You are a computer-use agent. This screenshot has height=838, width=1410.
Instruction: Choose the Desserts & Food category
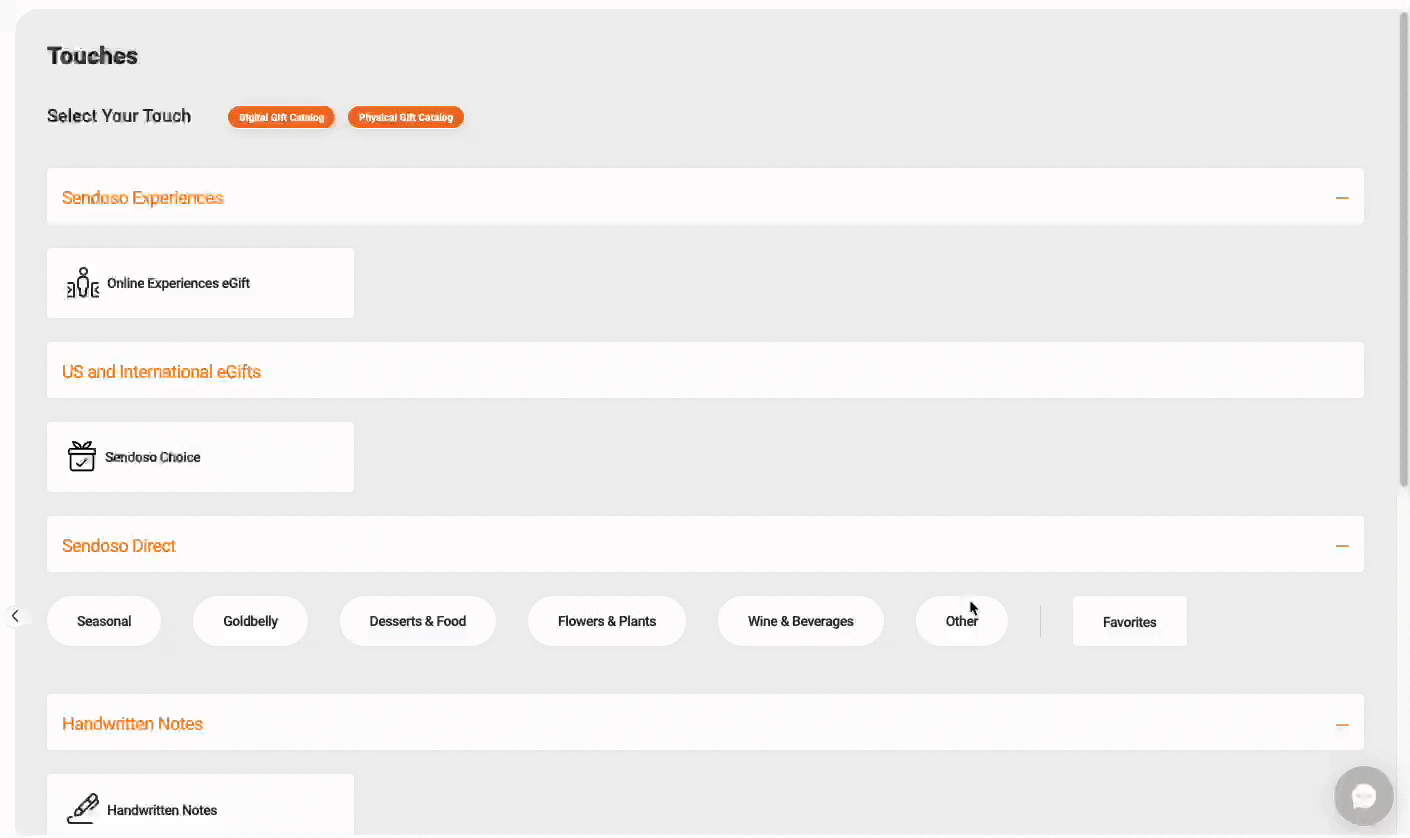417,621
